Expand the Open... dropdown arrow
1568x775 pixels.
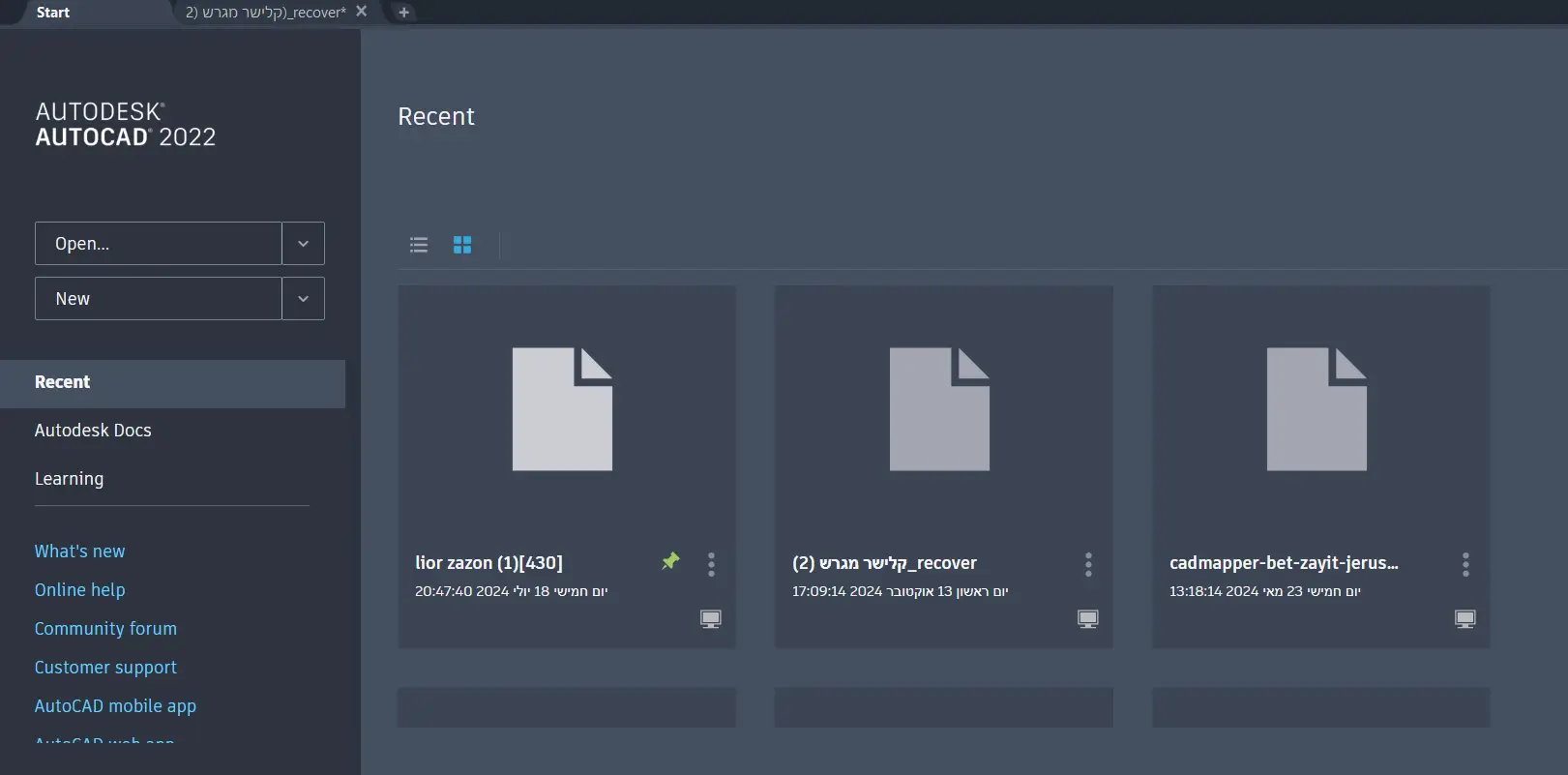[304, 244]
